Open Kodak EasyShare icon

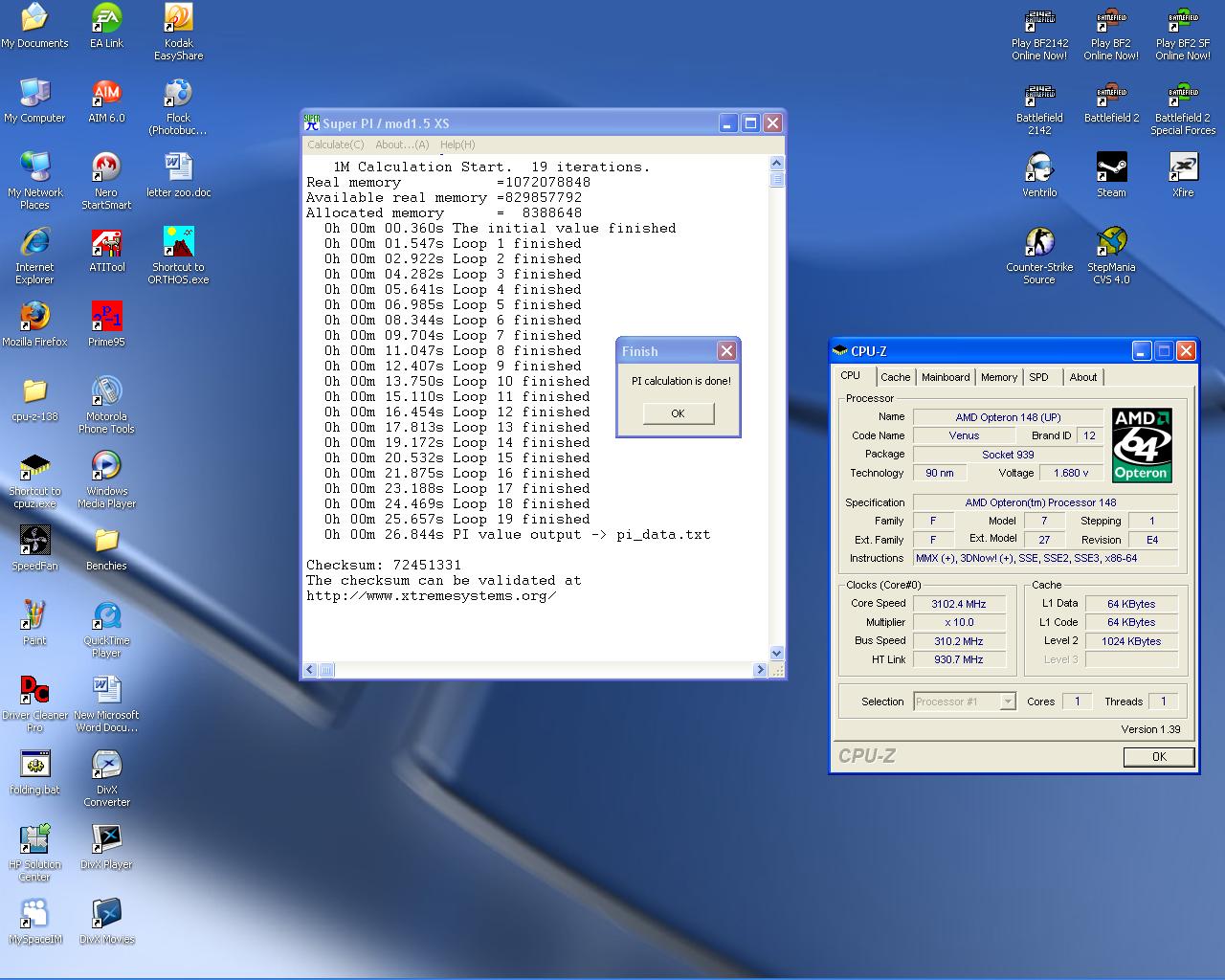point(178,32)
